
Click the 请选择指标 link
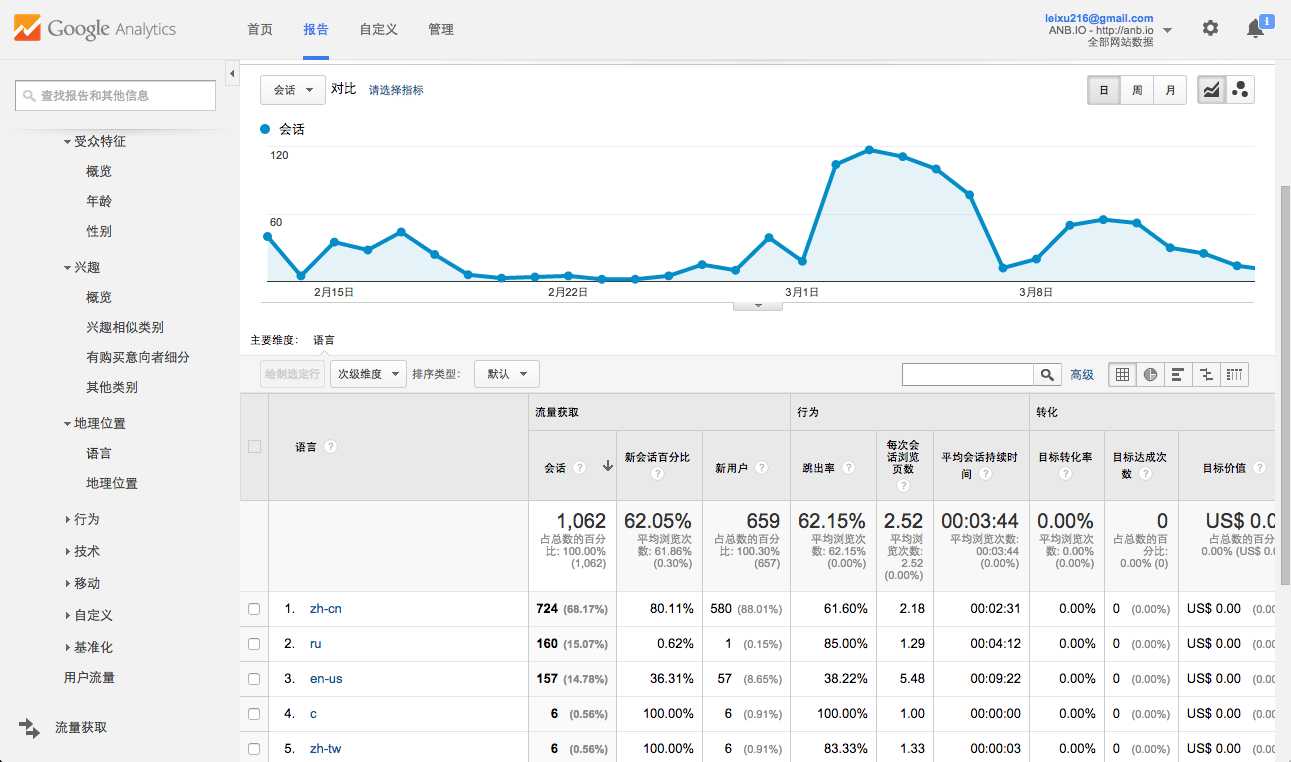tap(396, 90)
